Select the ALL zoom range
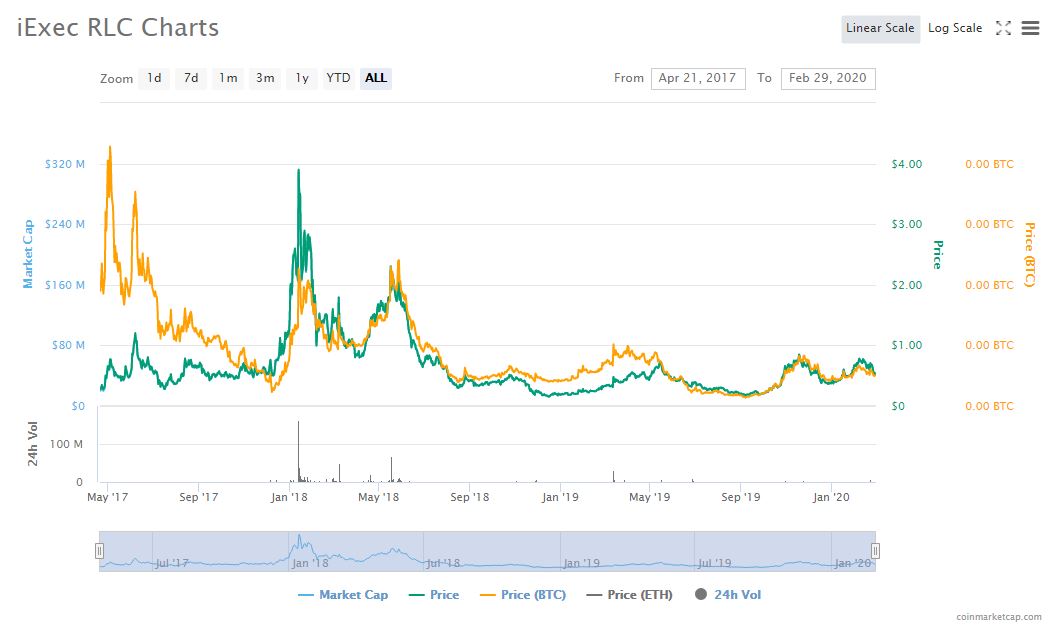 point(376,78)
